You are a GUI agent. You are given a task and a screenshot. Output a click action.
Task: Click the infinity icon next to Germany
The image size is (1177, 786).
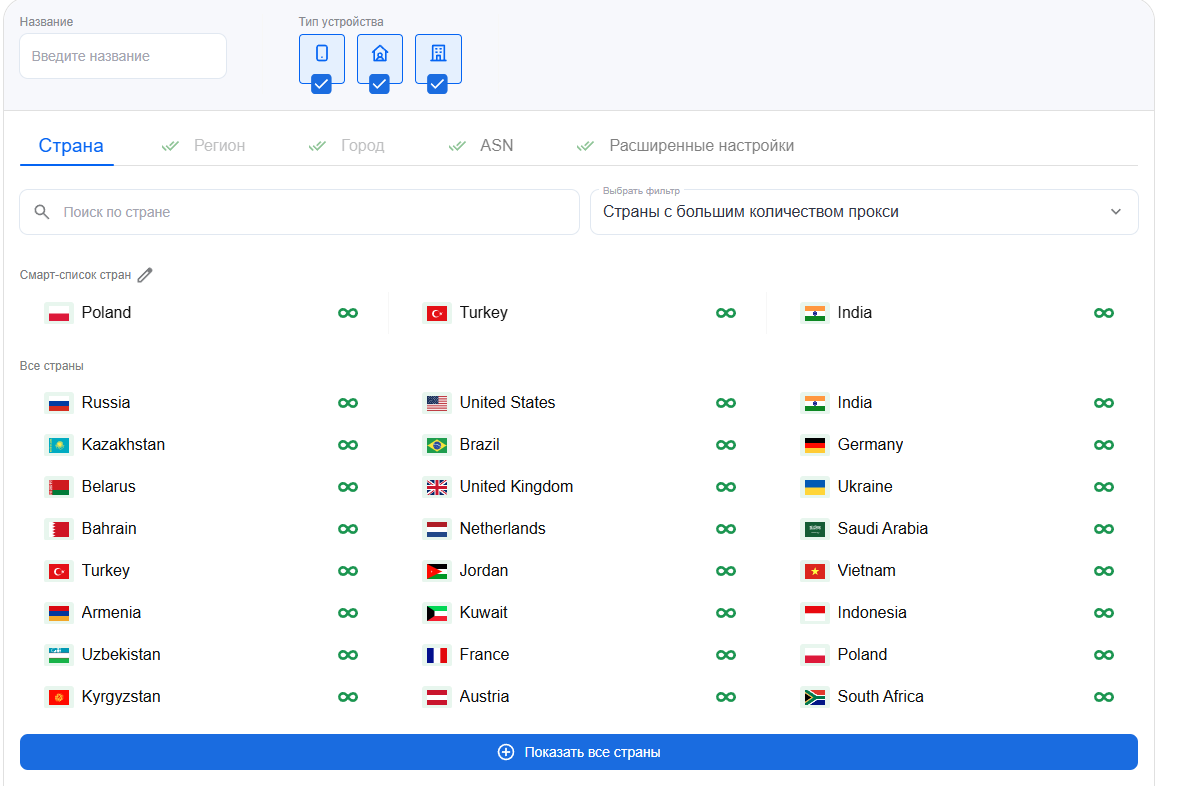coord(1104,445)
